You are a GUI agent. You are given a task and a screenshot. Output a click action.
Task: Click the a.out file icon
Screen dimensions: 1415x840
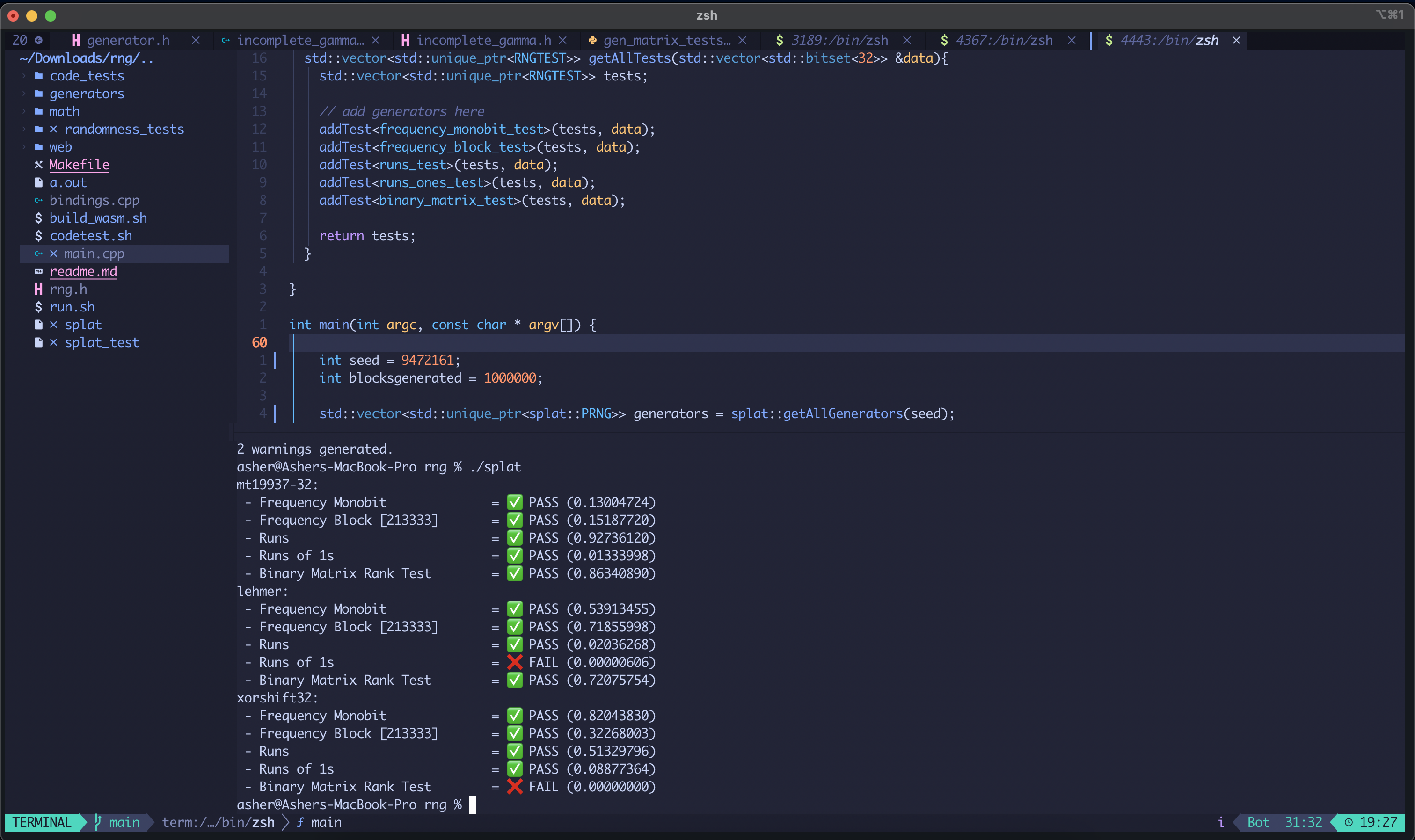[x=38, y=182]
